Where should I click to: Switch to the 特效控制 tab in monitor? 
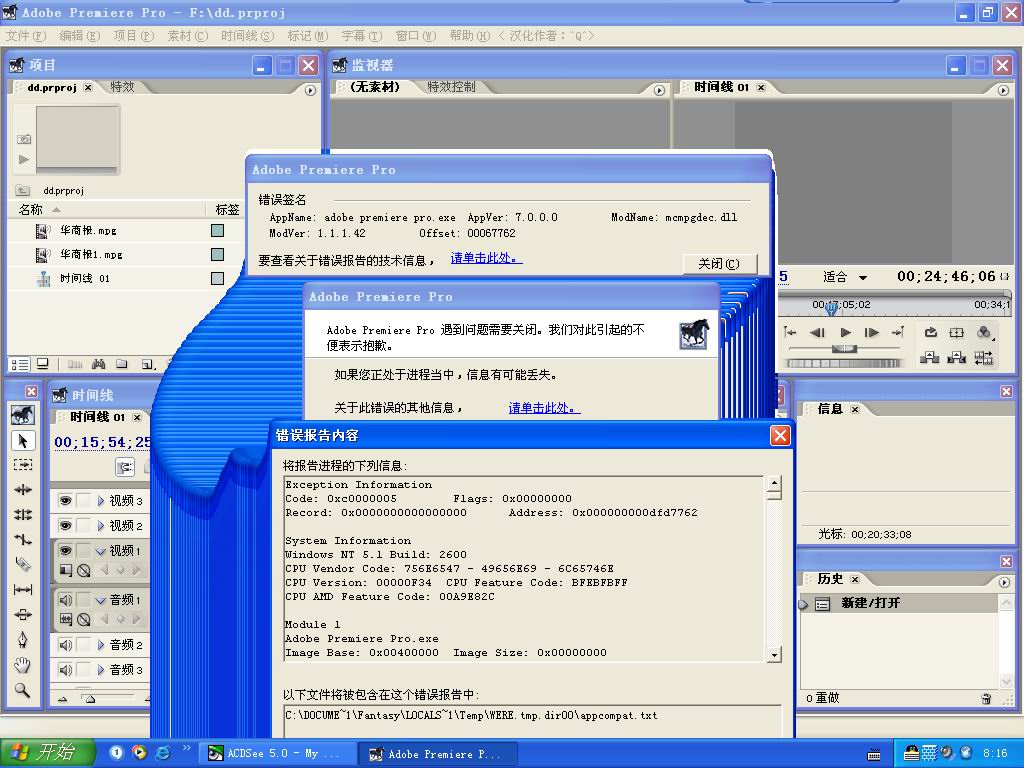pyautogui.click(x=451, y=87)
